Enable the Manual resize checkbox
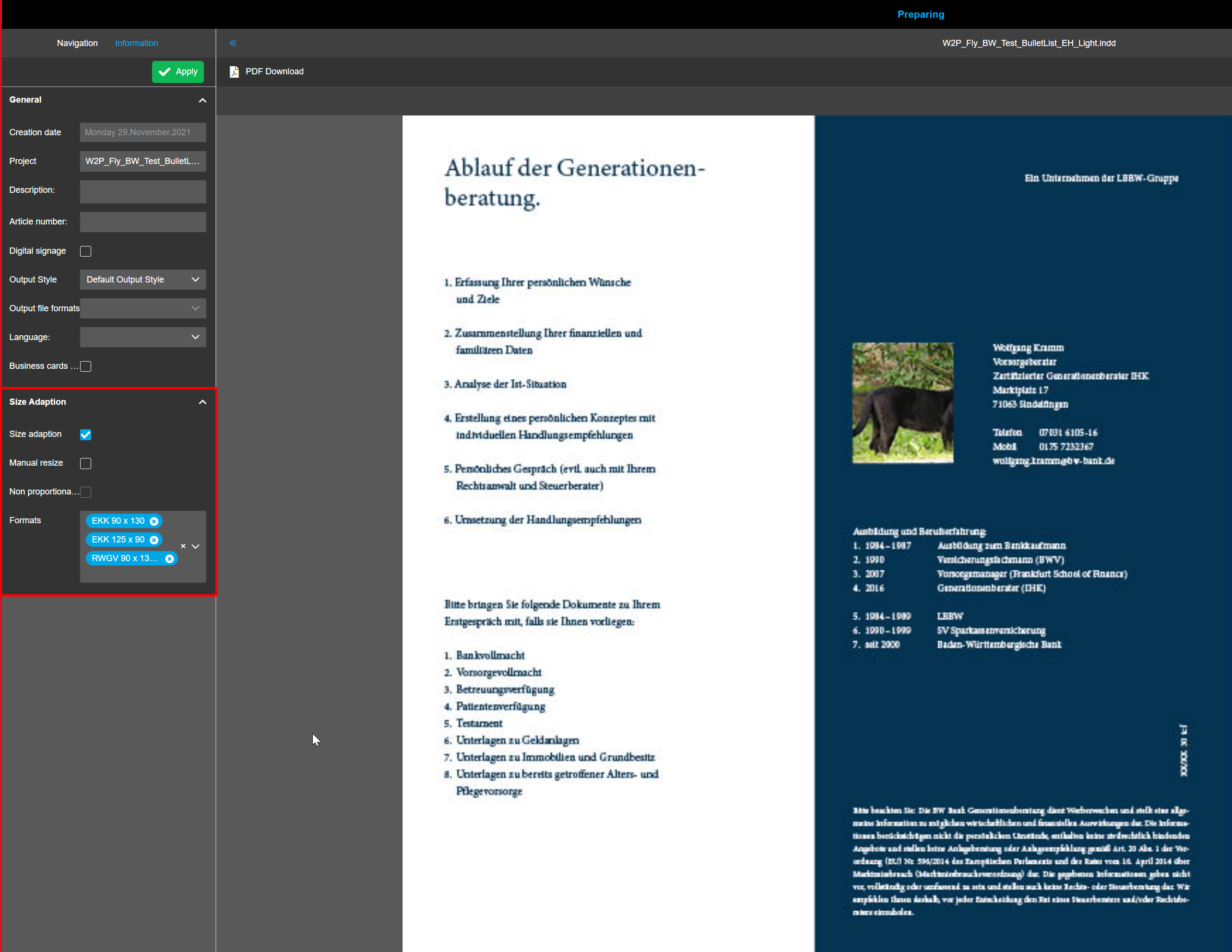 point(85,463)
